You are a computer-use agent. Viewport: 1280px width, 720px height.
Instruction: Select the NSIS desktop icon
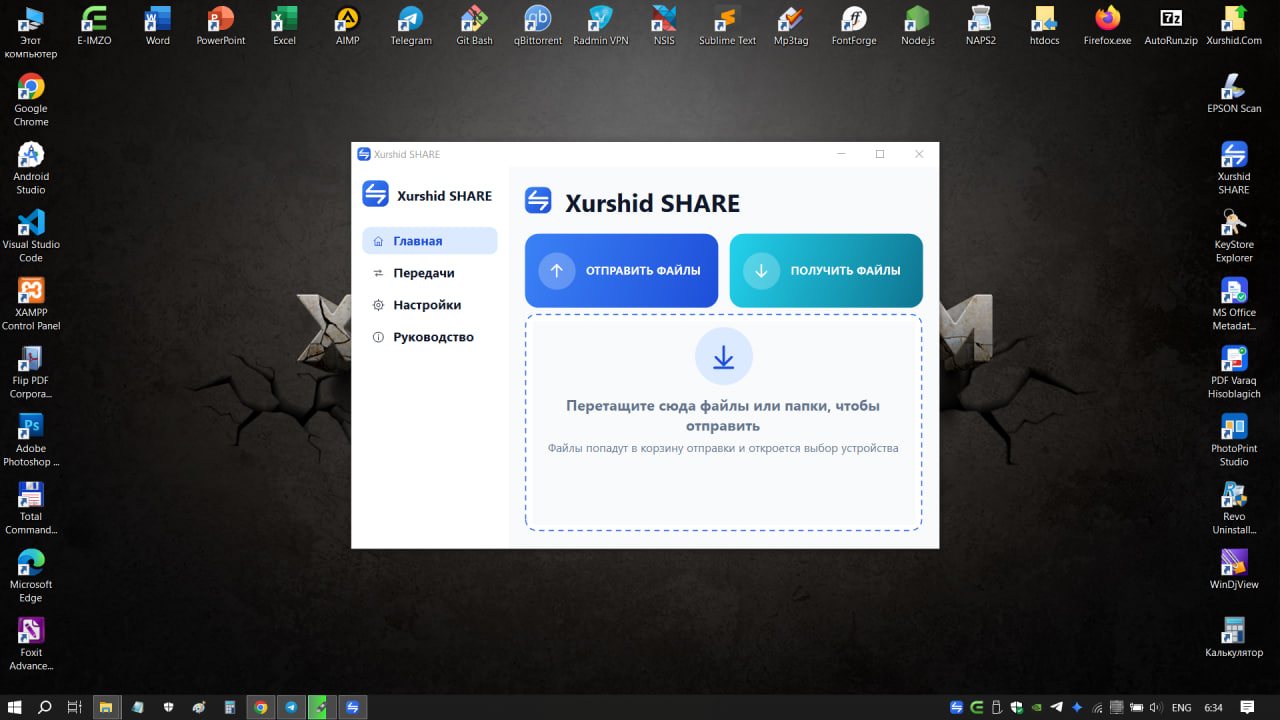click(x=664, y=26)
